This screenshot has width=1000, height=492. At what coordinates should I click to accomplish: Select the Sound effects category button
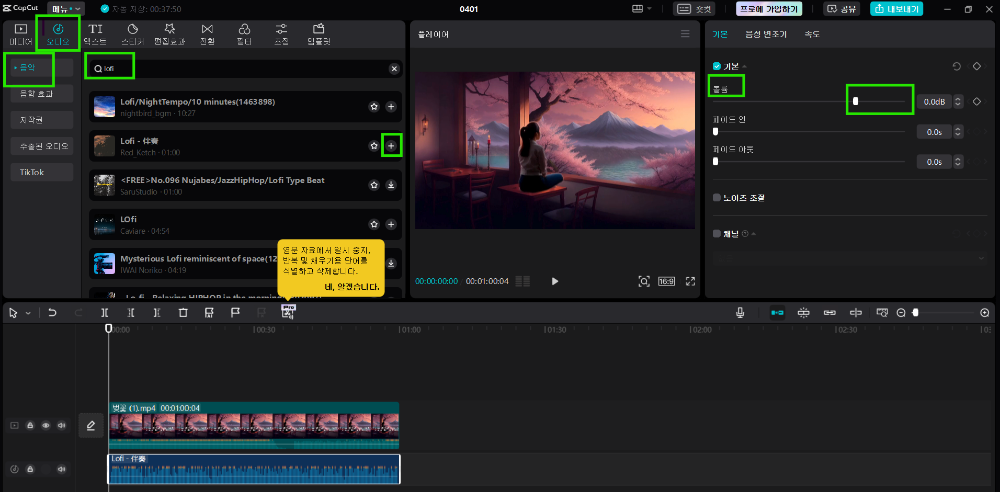(x=41, y=94)
